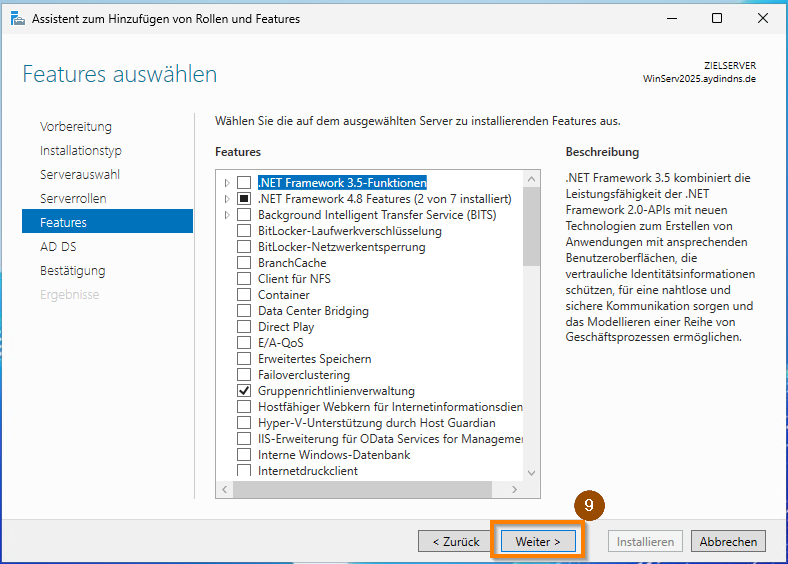Select the BranchCache feature label
This screenshot has height=564, width=788.
pos(292,263)
